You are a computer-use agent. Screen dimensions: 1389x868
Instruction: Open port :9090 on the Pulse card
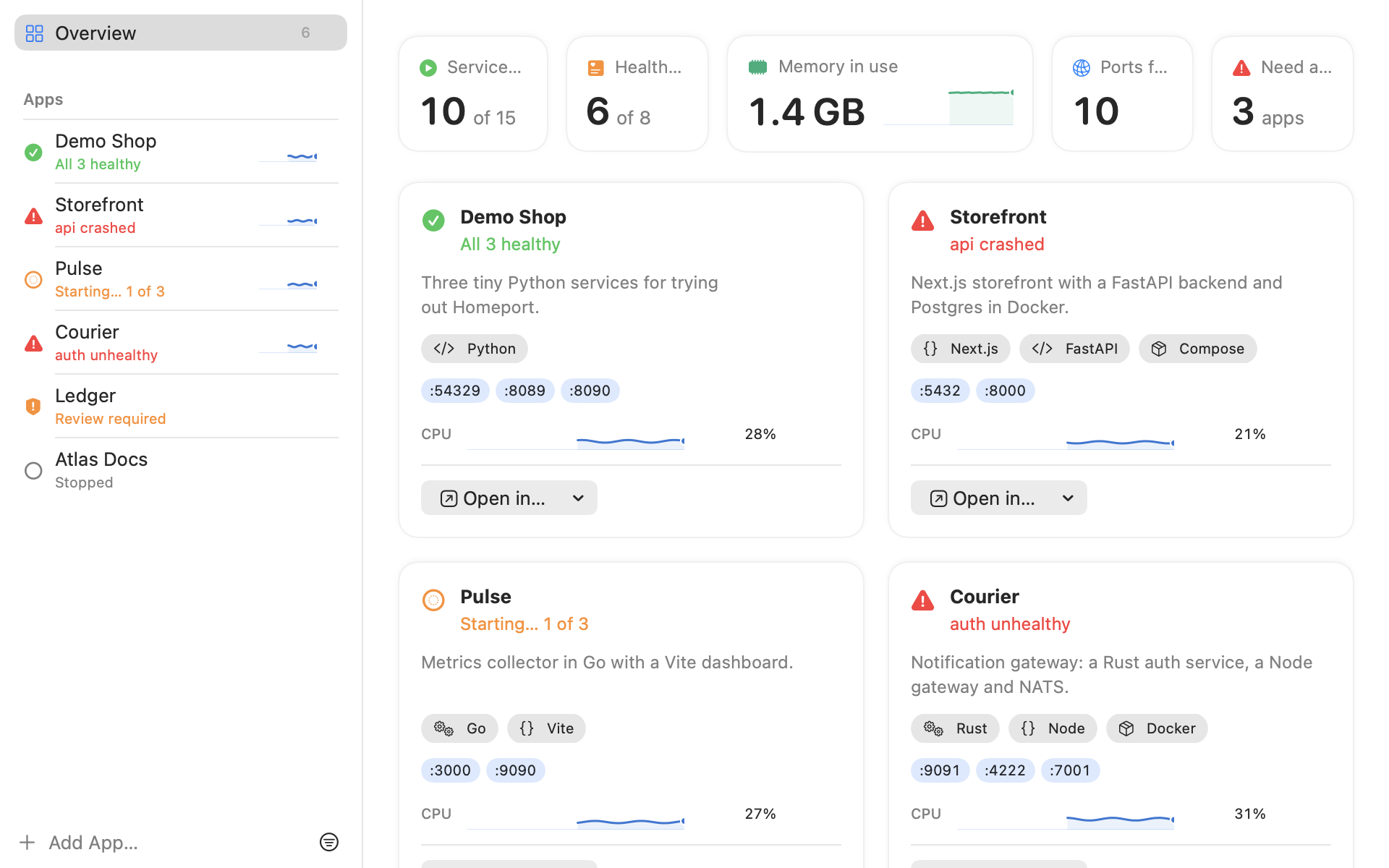pos(516,770)
